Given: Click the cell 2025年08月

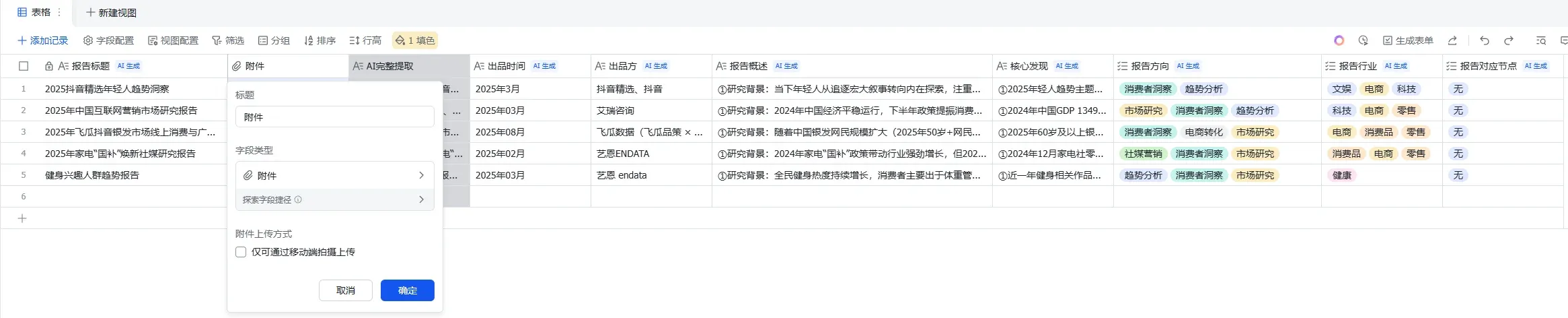Looking at the screenshot, I should coord(530,132).
